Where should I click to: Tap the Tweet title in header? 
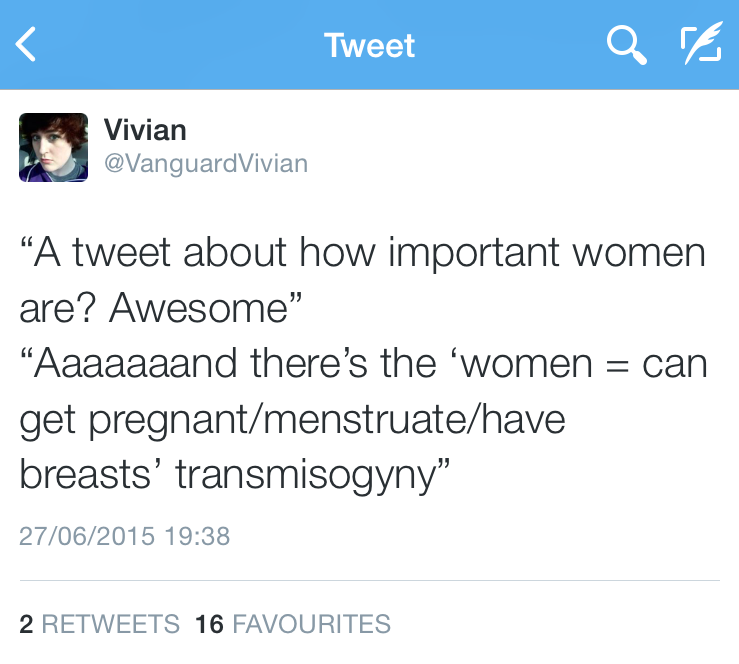pos(369,45)
